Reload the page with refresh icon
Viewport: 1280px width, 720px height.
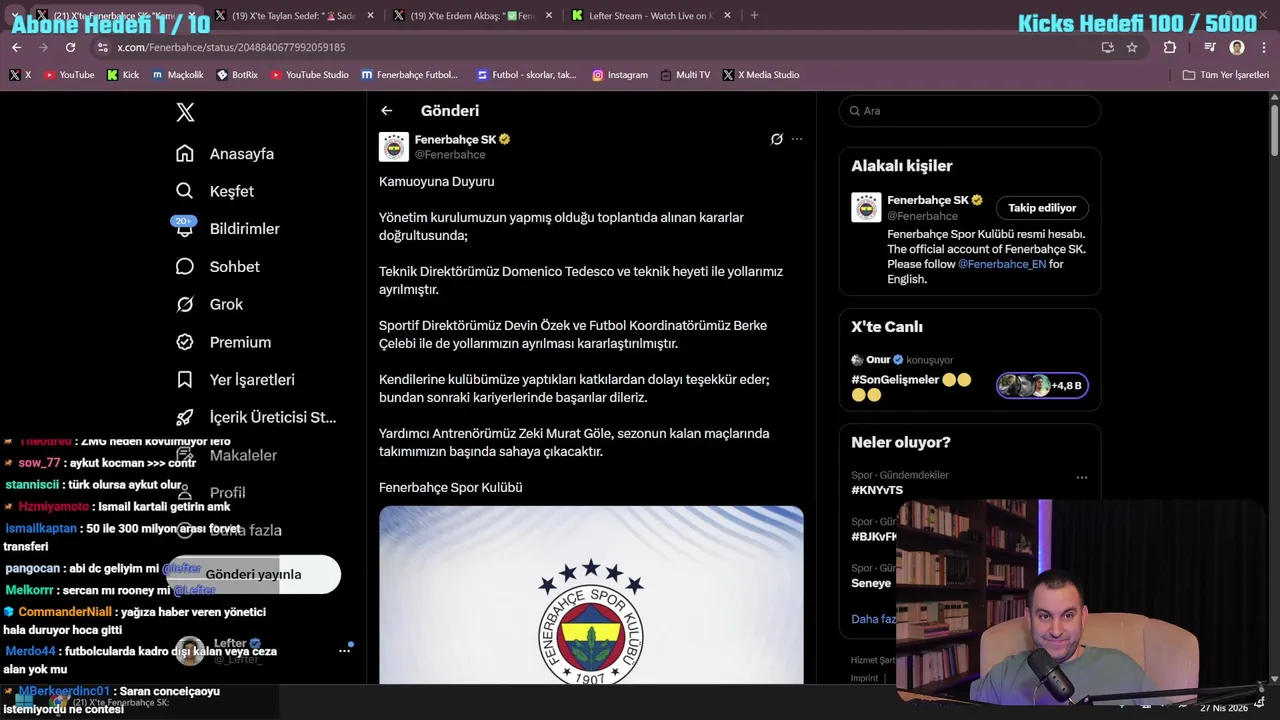coord(70,47)
